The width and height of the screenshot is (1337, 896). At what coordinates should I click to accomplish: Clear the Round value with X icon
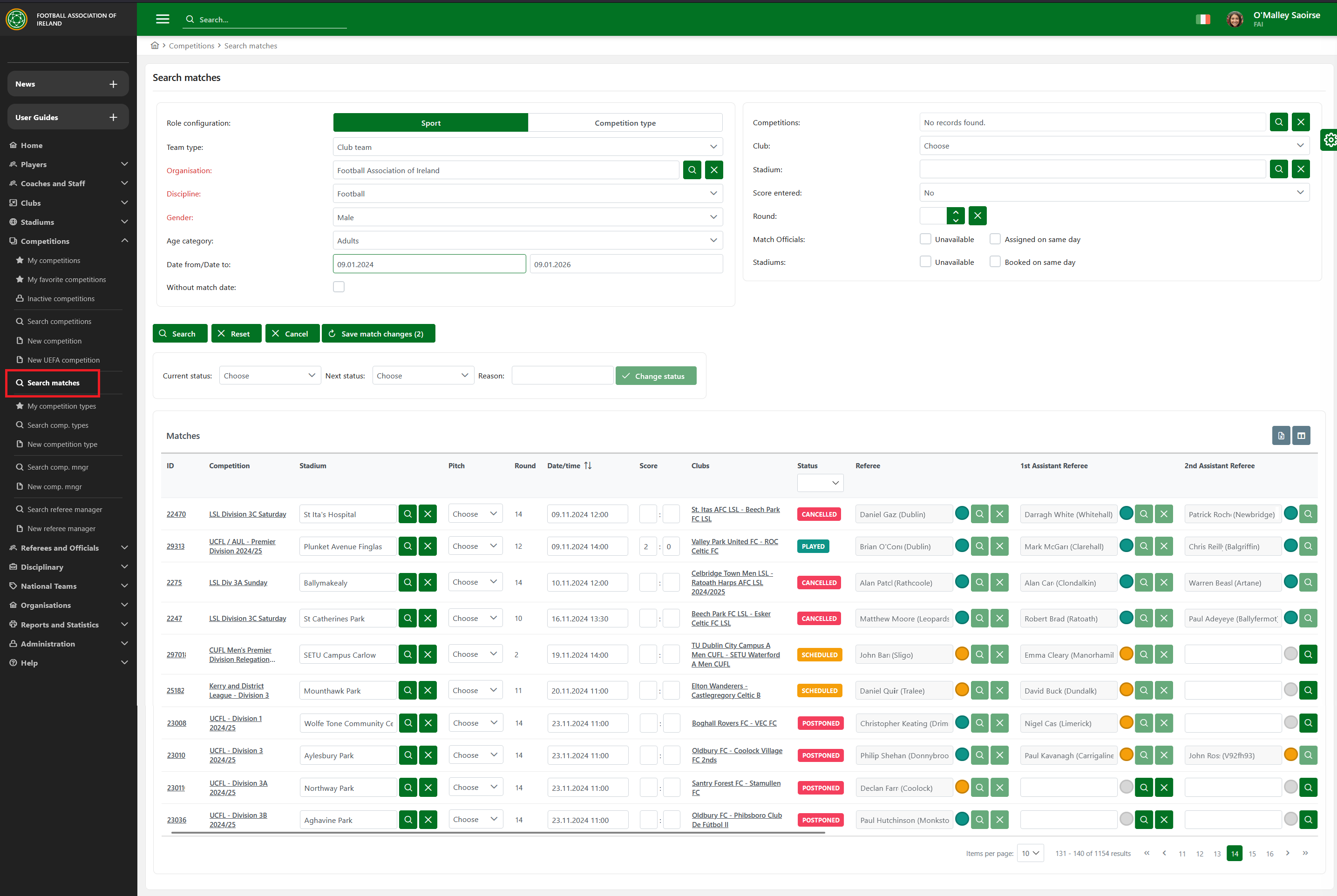(x=977, y=216)
